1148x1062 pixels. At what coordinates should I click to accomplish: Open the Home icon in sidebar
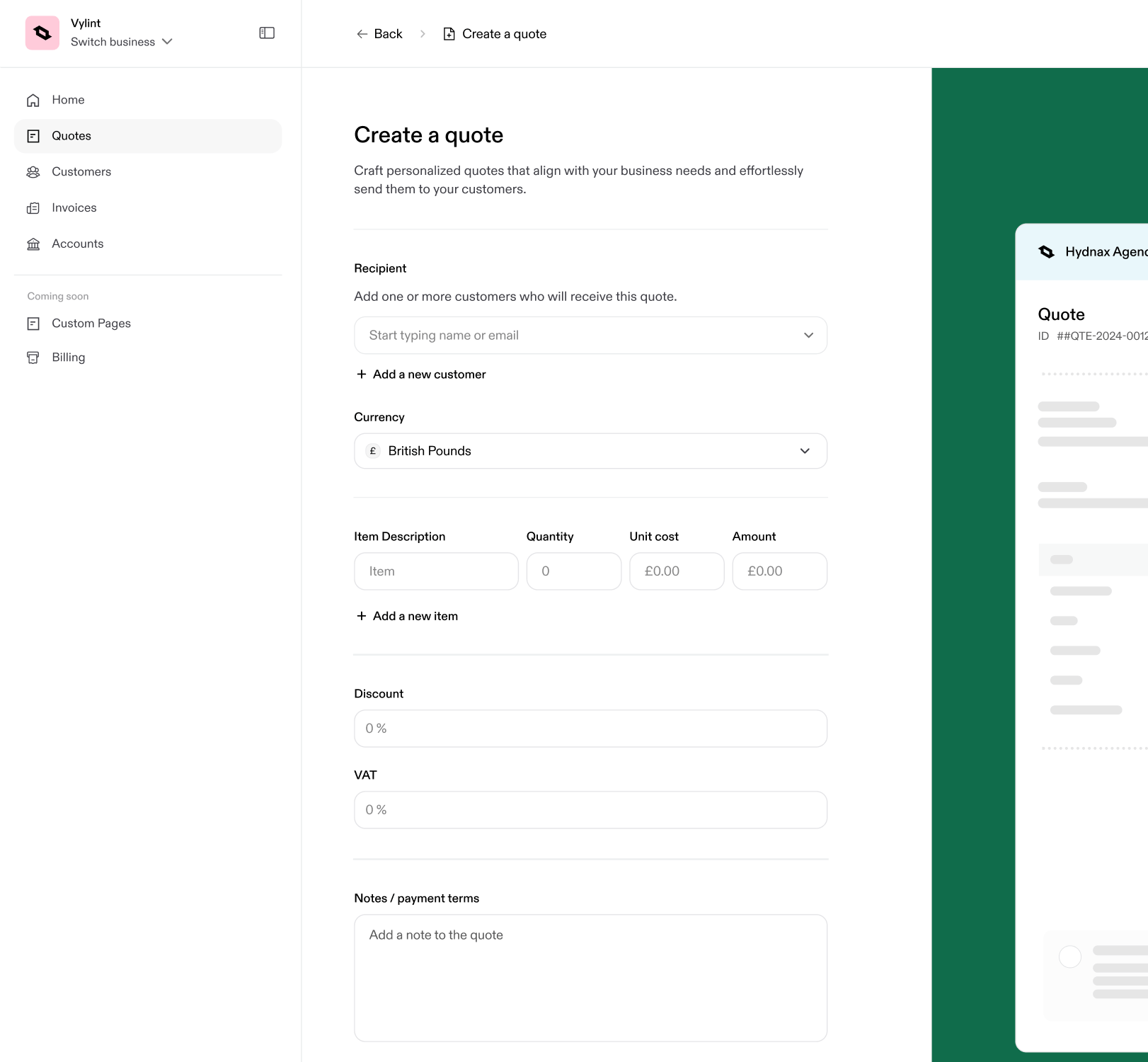point(33,100)
